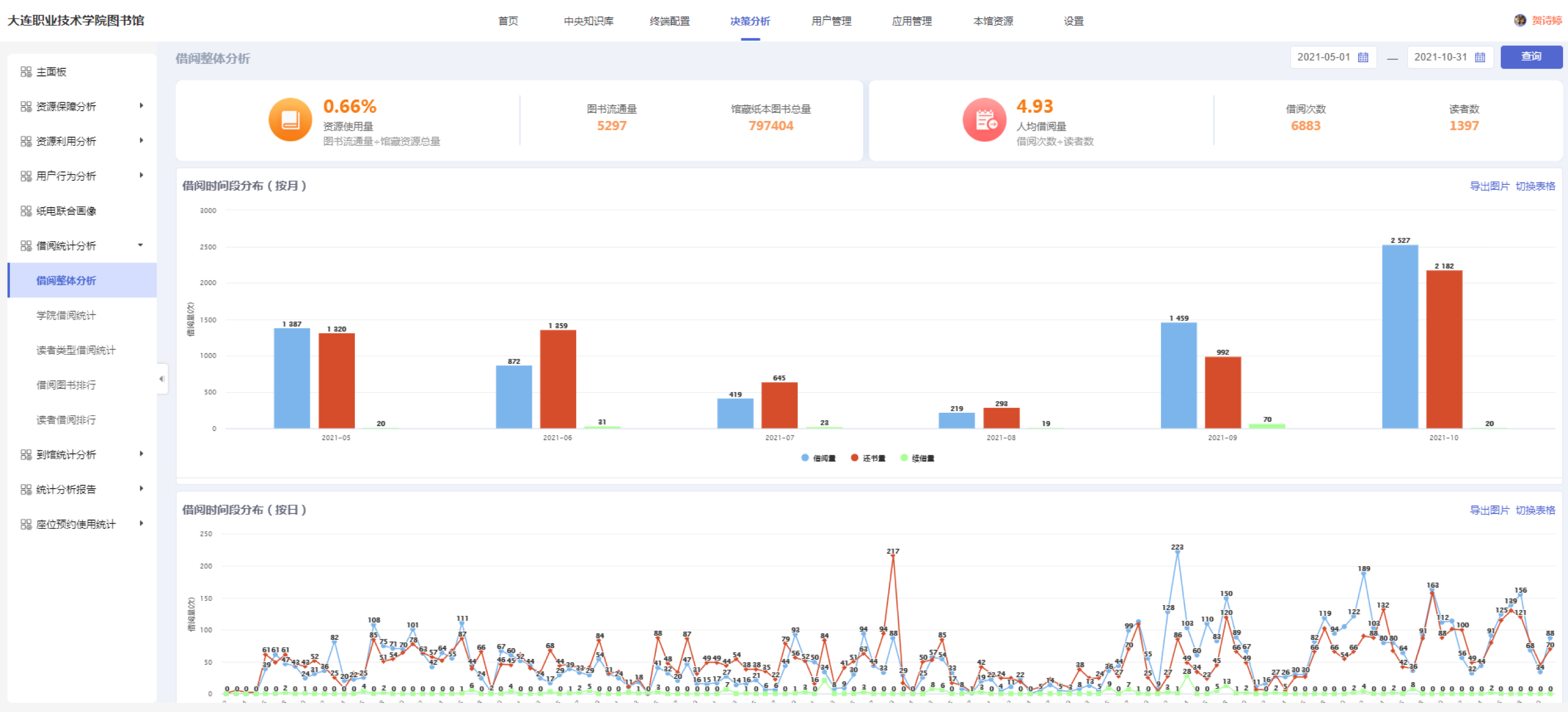This screenshot has height=712, width=1568.
Task: Toggle the 借阅量 series in the legend
Action: (819, 458)
